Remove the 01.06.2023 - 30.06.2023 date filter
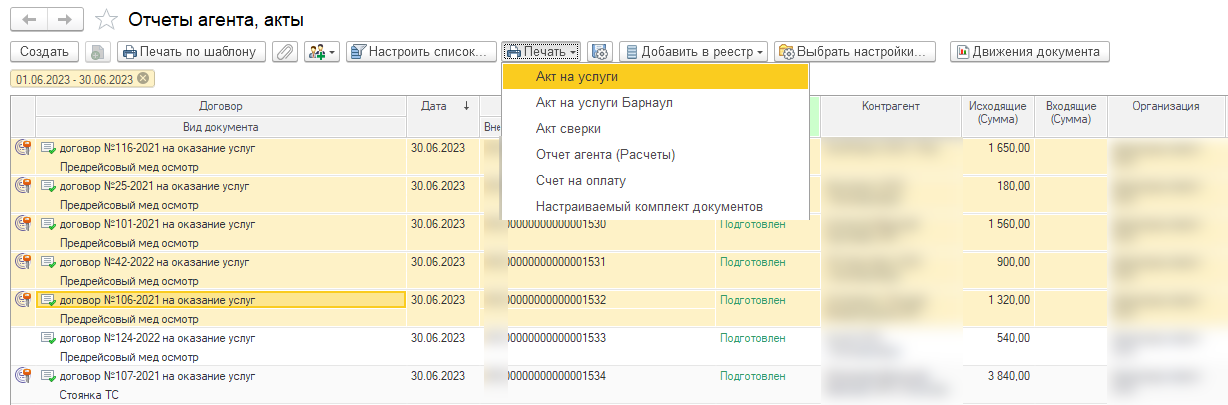The width and height of the screenshot is (1228, 405). coord(143,79)
